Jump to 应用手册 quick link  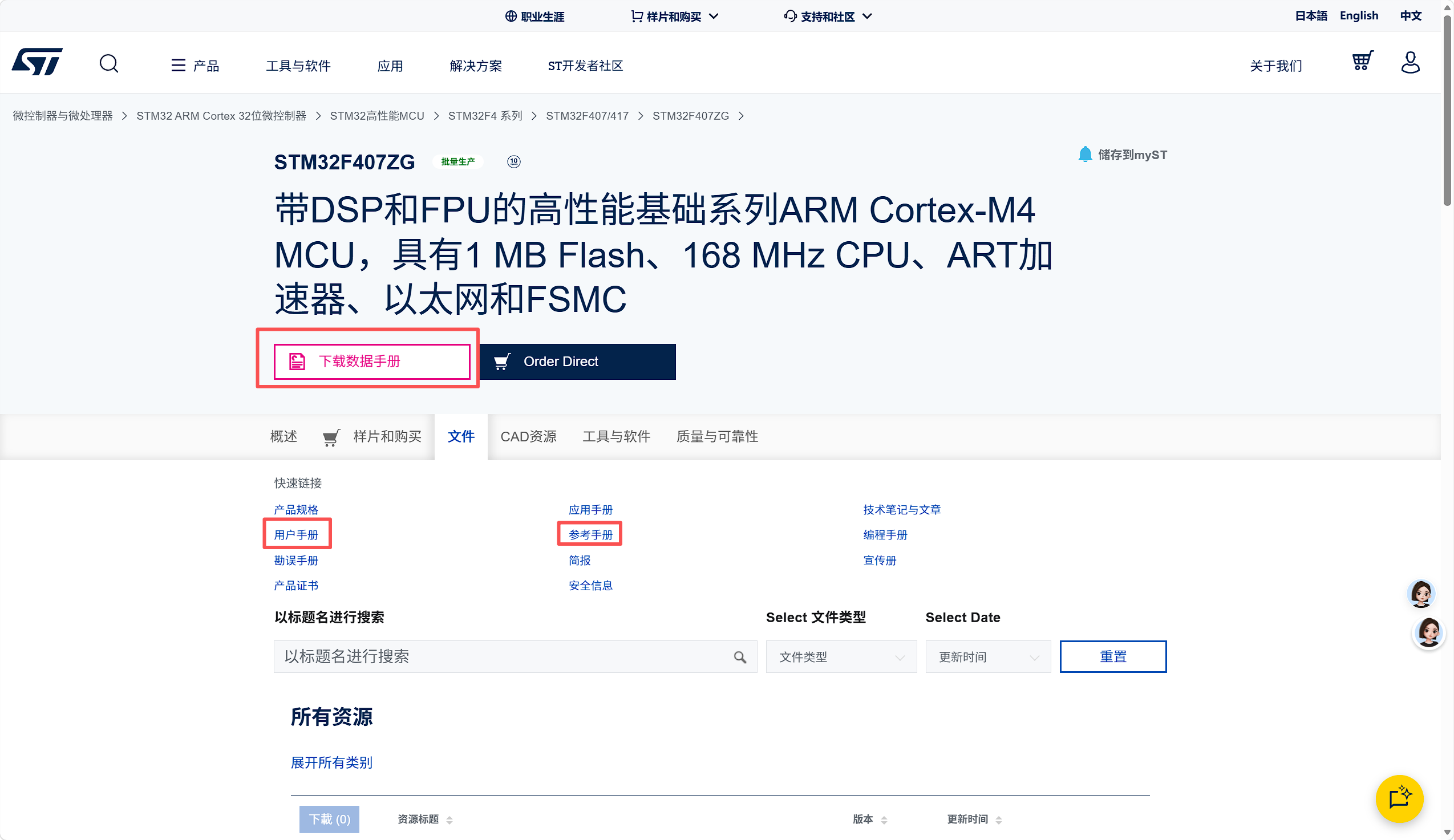pyautogui.click(x=591, y=510)
